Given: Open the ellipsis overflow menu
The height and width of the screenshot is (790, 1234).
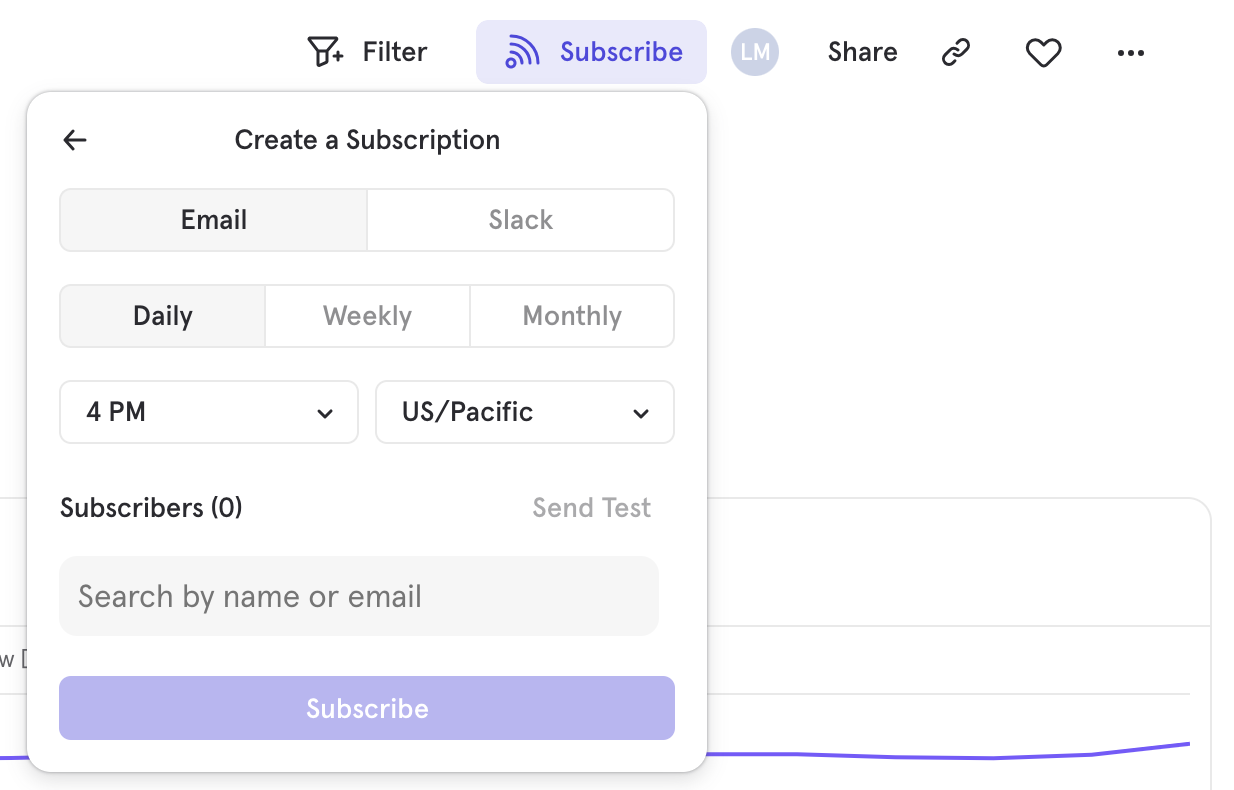Looking at the screenshot, I should click(1130, 52).
